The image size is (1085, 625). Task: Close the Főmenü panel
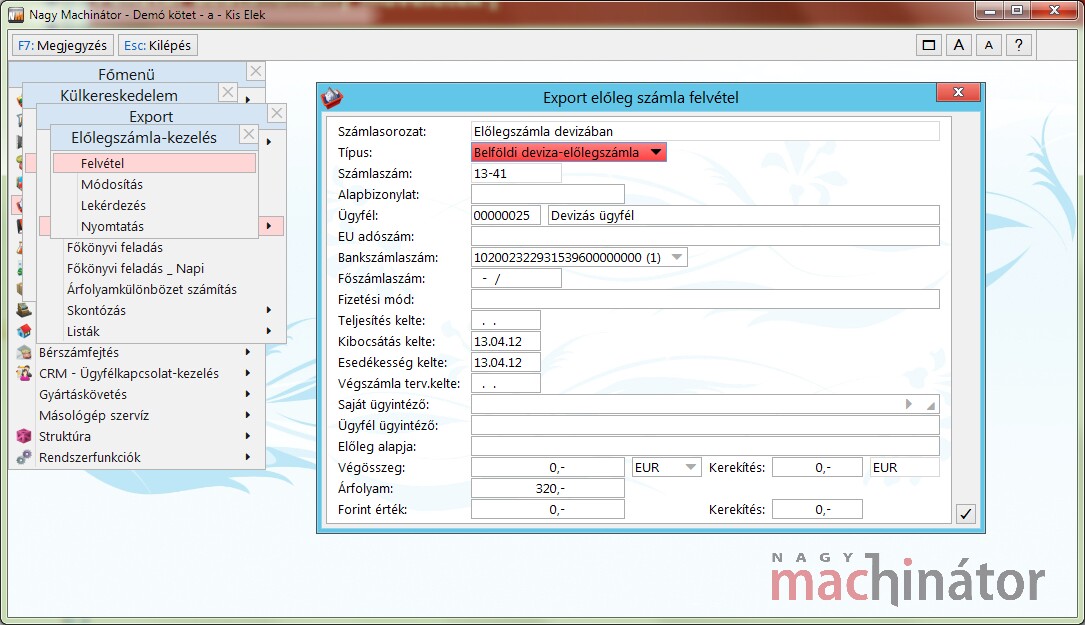255,71
